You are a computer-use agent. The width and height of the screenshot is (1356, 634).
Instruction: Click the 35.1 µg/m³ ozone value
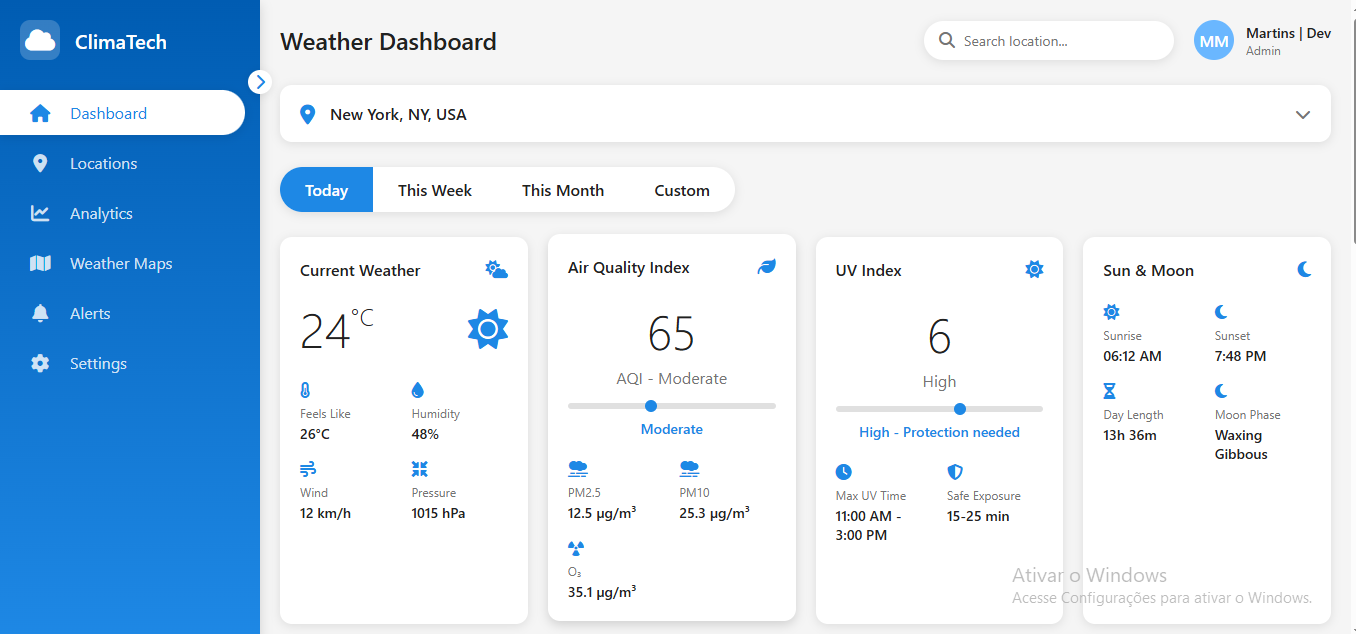pyautogui.click(x=602, y=592)
